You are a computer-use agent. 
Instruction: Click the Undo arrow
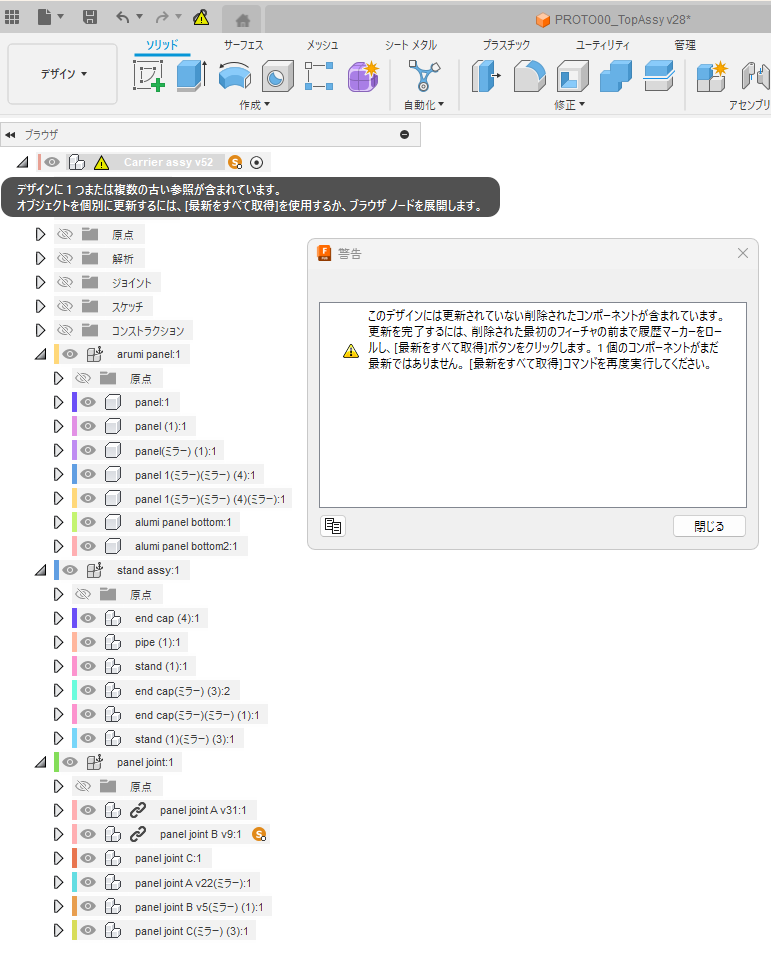pos(123,17)
